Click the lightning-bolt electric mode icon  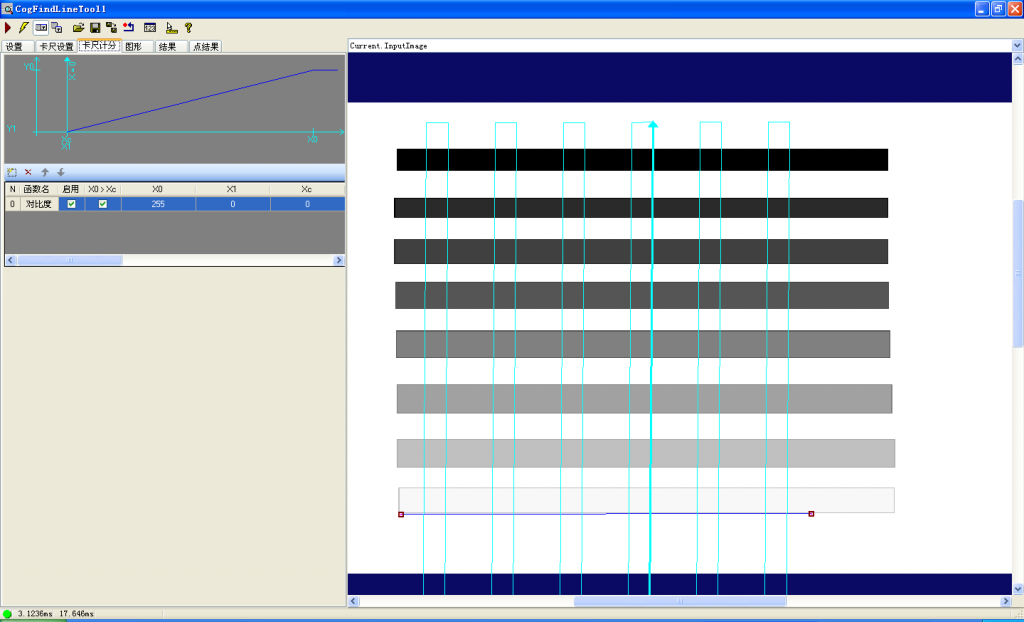24,27
